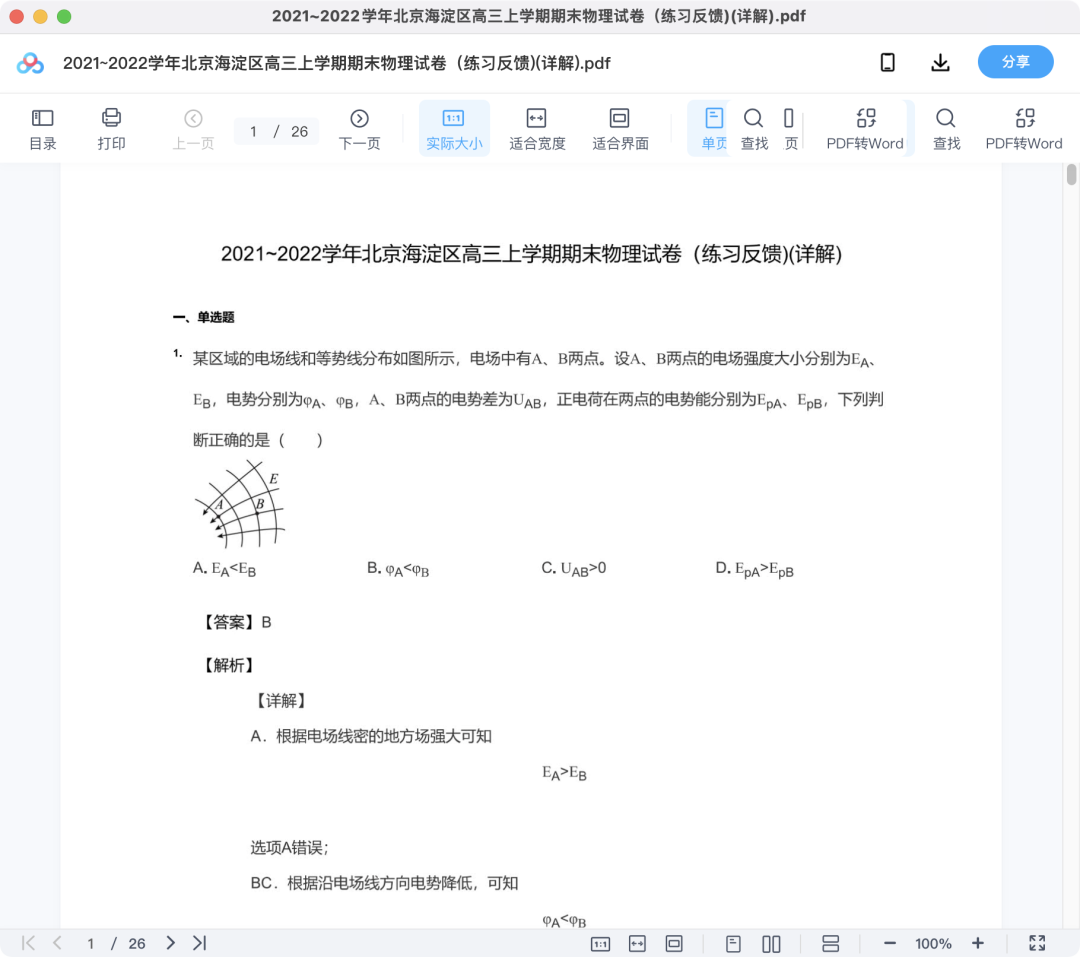Click answer option A. EA<EB
Viewport: 1080px width, 957px height.
coord(225,569)
